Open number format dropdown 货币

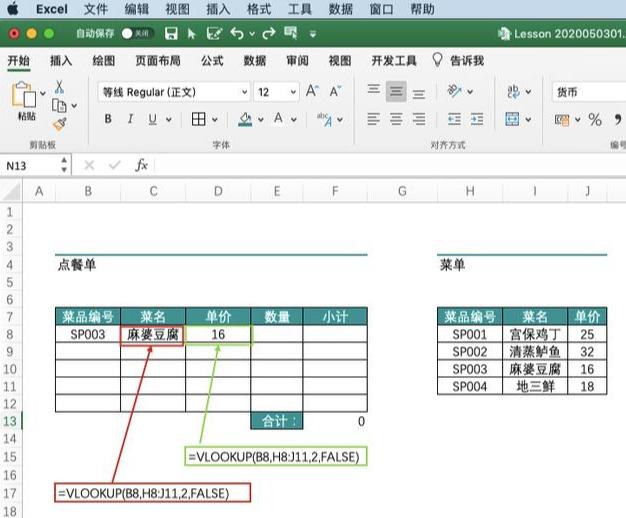pyautogui.click(x=589, y=92)
